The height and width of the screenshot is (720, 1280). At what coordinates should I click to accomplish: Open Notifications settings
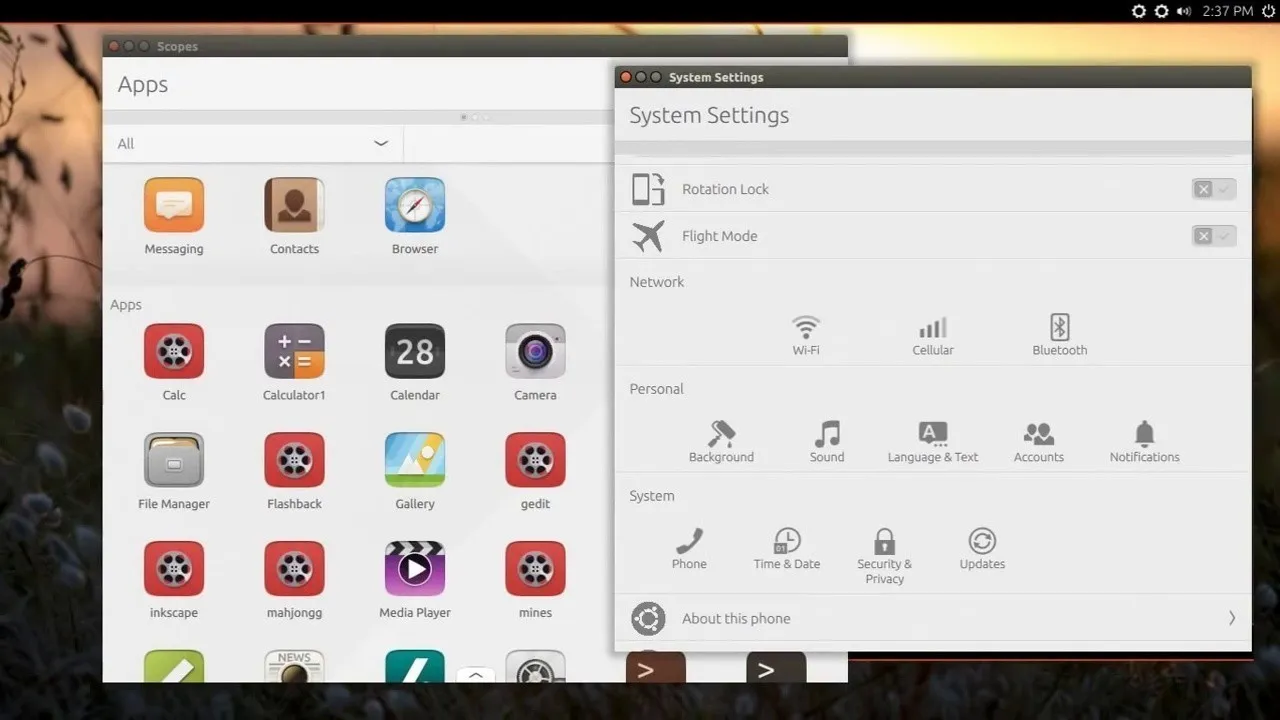[x=1144, y=440]
